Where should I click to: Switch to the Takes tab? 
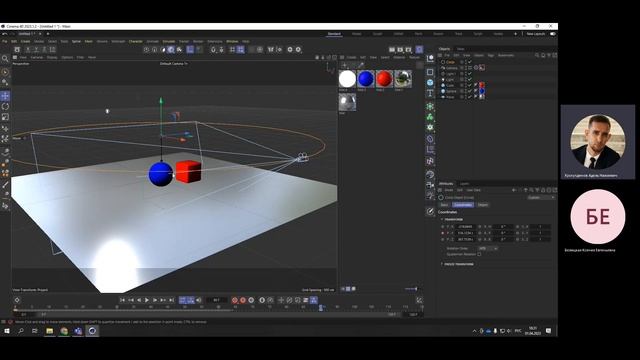460,49
